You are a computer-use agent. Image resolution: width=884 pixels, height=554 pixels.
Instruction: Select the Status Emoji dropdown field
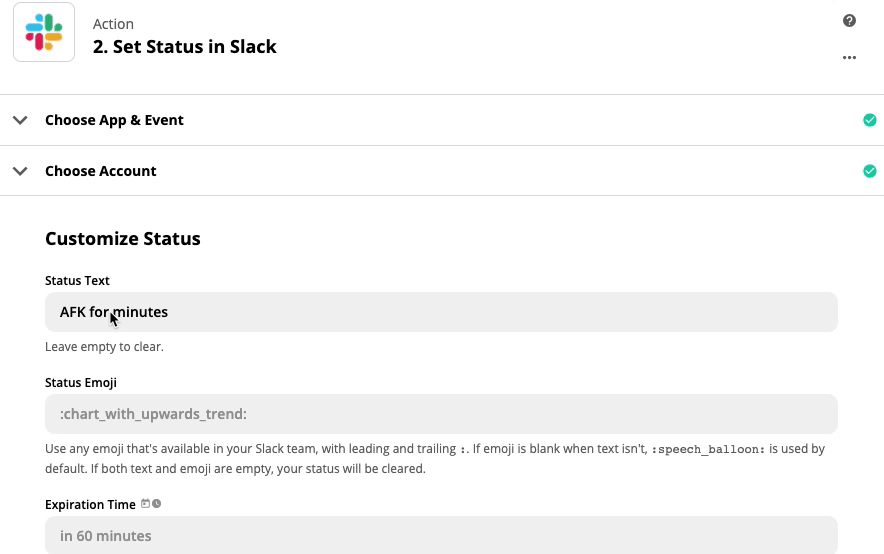441,414
